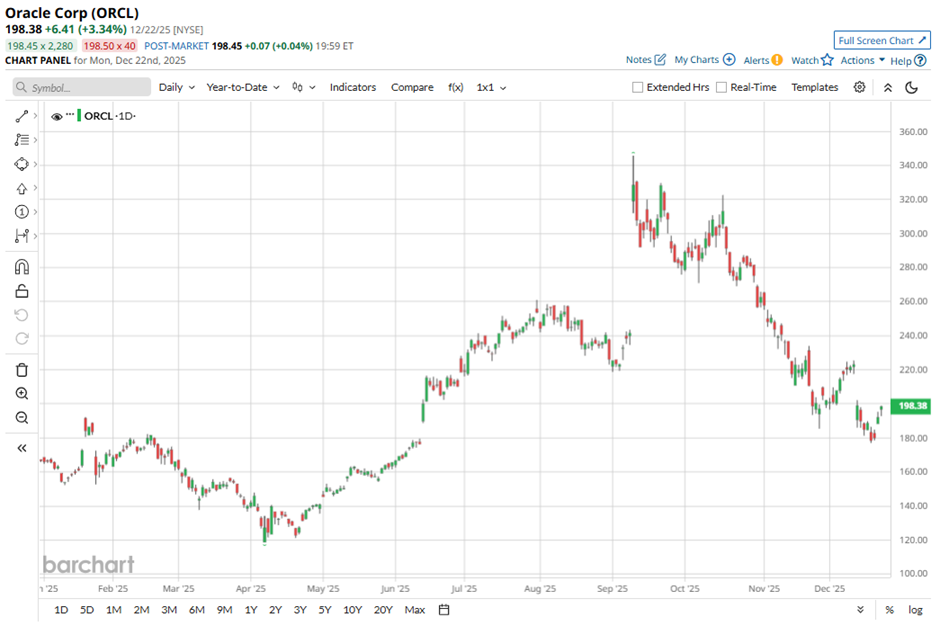Open Notes for this symbol
The image size is (940, 626).
(x=646, y=60)
